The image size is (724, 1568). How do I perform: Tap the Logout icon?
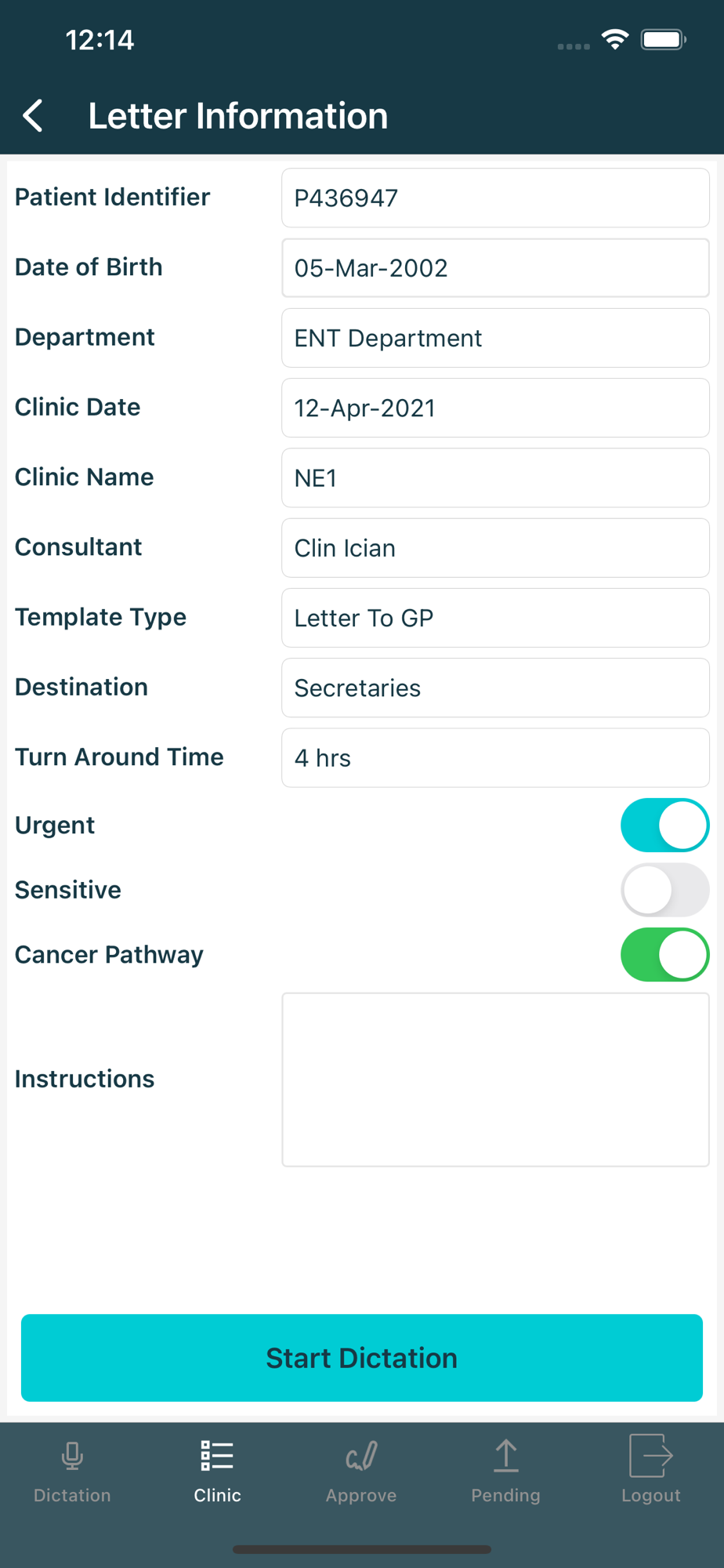pyautogui.click(x=650, y=1456)
